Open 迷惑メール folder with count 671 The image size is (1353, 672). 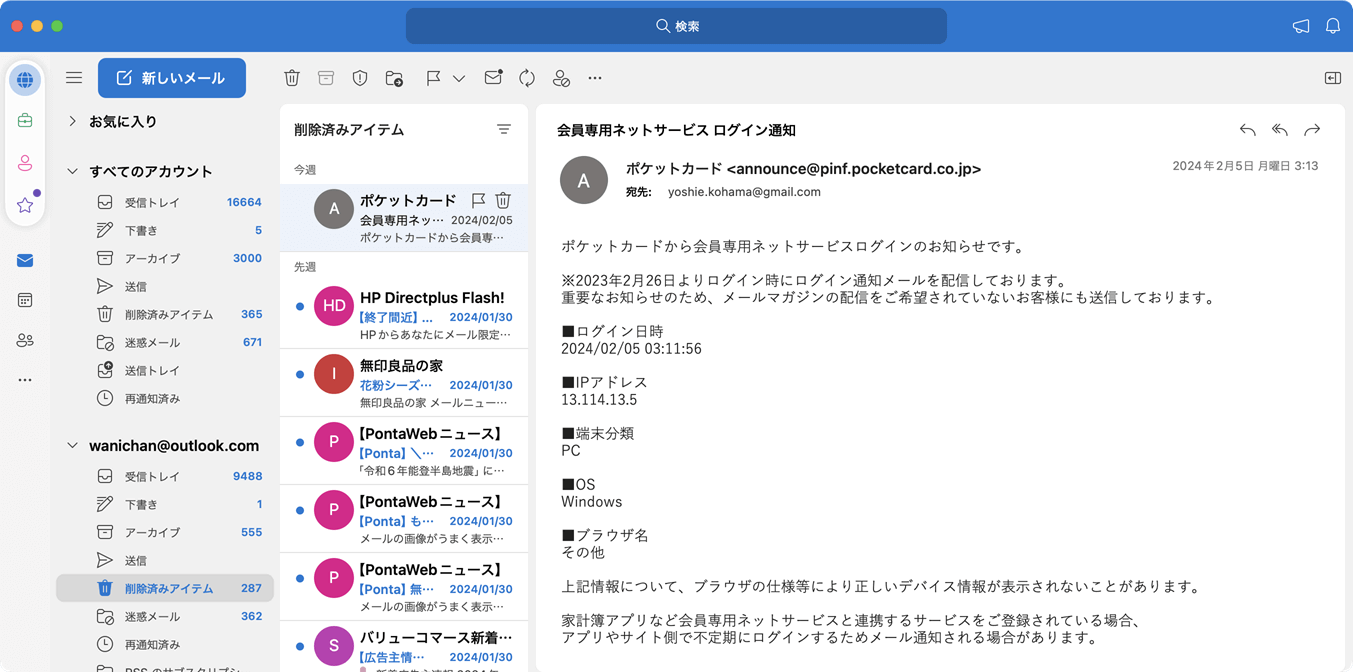pyautogui.click(x=165, y=342)
